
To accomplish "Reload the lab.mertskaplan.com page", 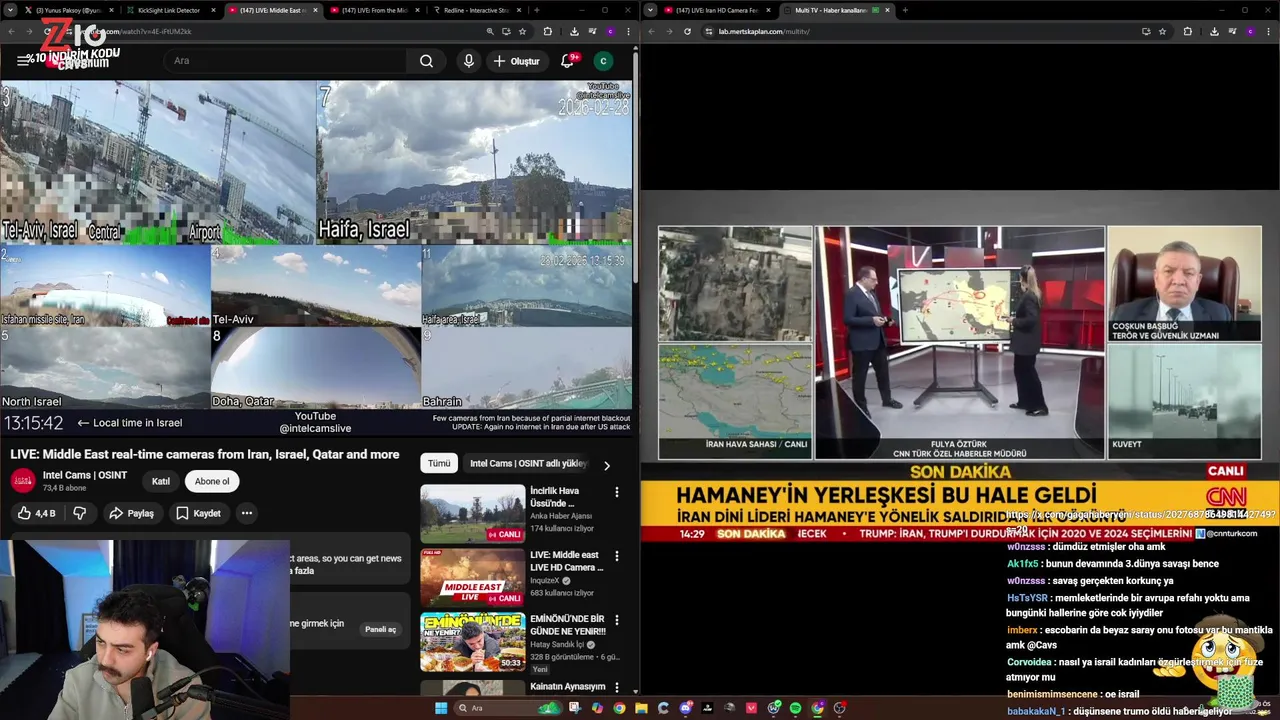I will (x=687, y=31).
